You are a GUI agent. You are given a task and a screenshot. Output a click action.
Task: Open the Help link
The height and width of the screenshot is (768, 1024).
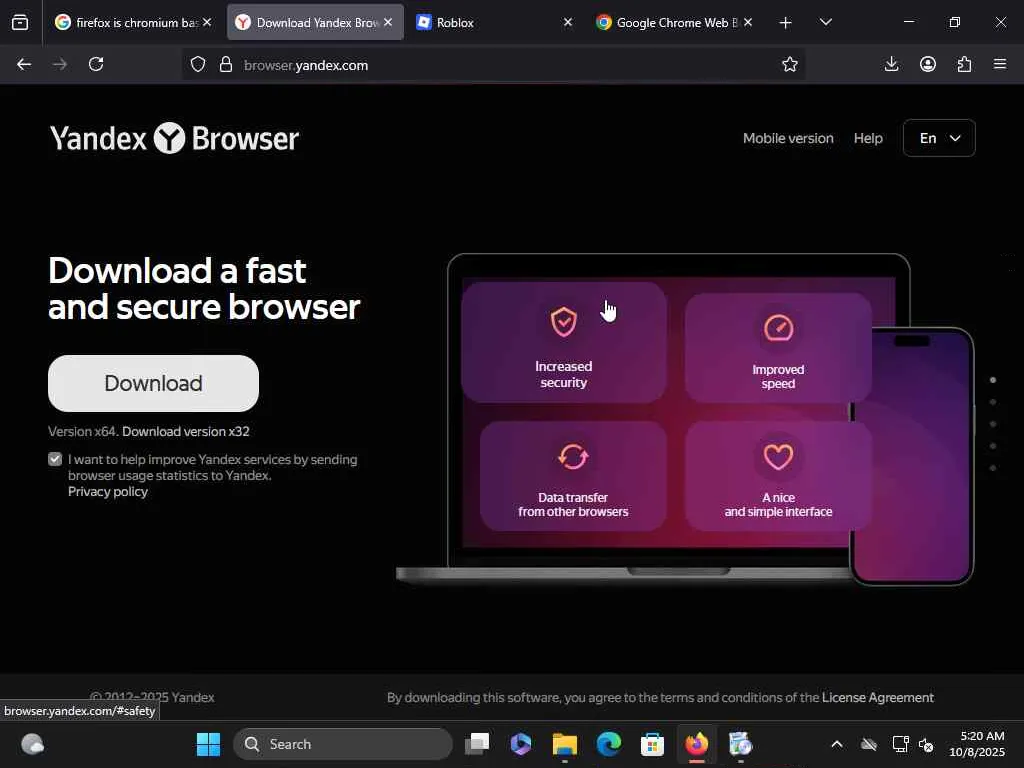coord(868,138)
